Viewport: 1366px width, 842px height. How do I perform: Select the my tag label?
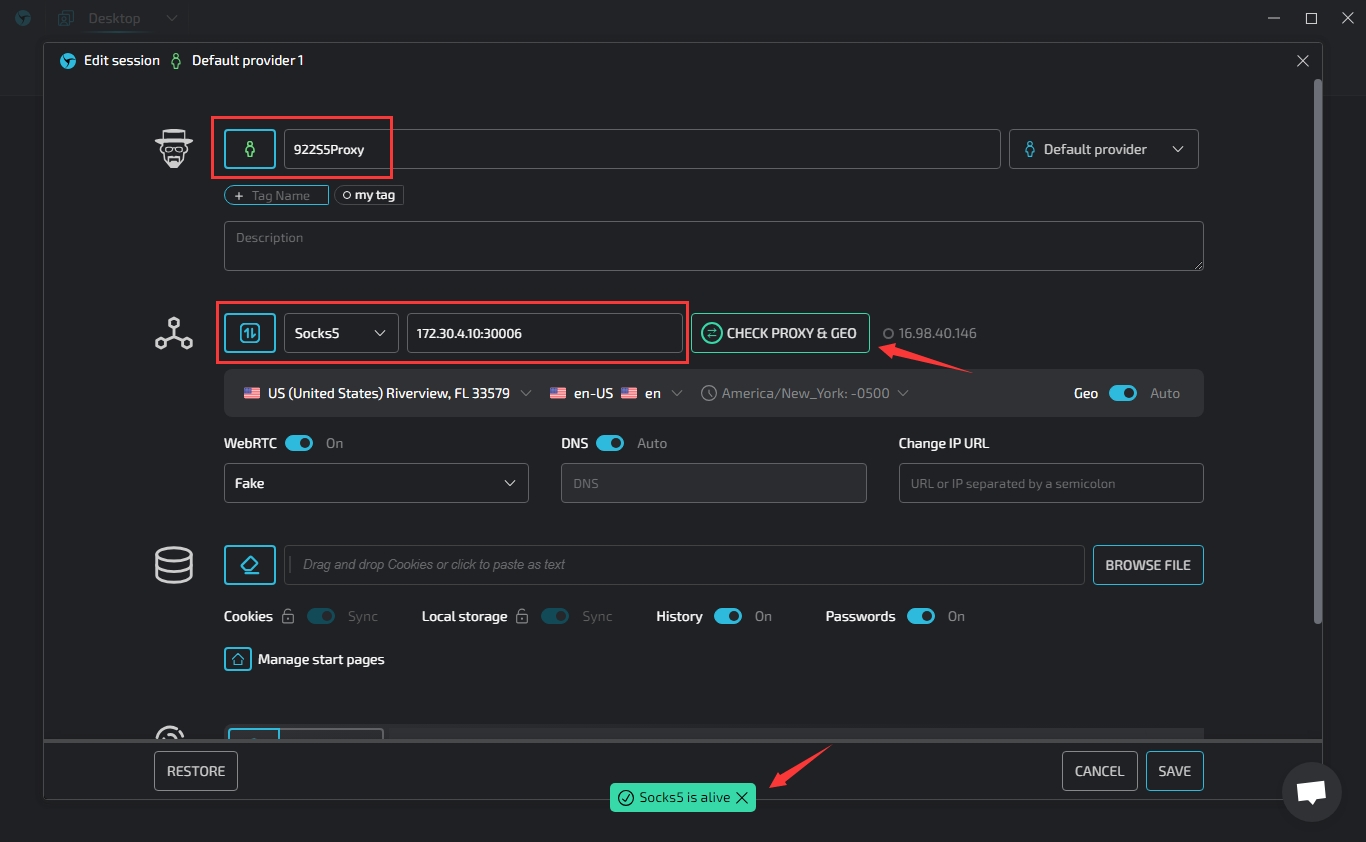point(369,195)
